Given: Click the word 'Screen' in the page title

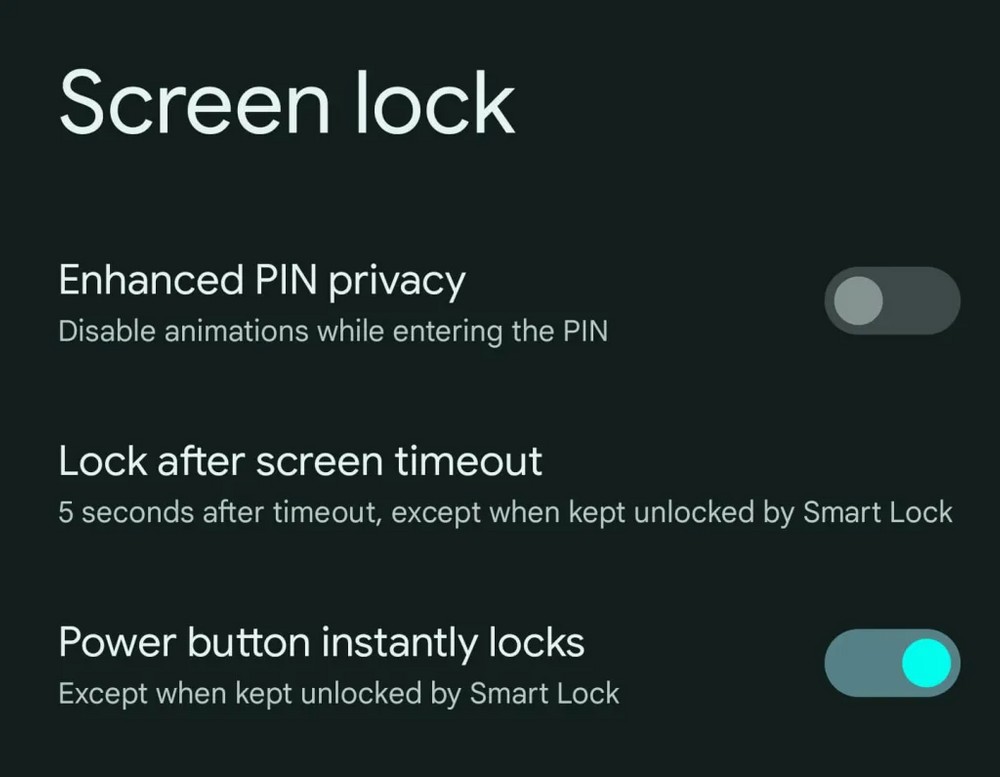Looking at the screenshot, I should click(195, 103).
